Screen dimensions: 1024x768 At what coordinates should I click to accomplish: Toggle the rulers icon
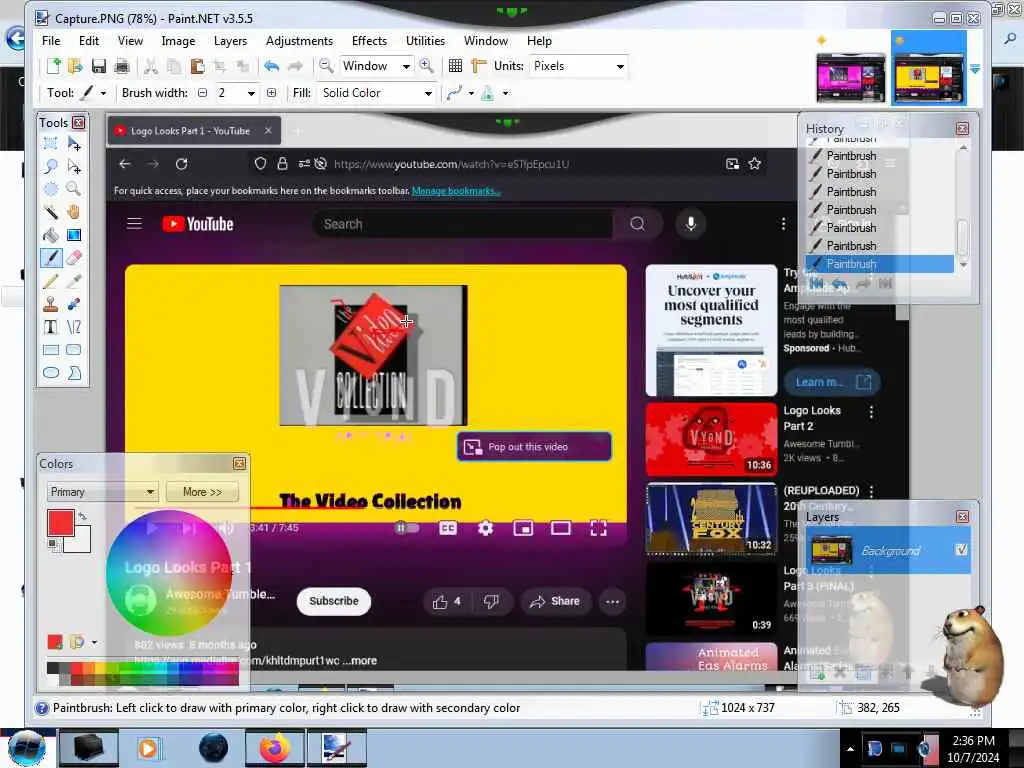click(x=479, y=66)
